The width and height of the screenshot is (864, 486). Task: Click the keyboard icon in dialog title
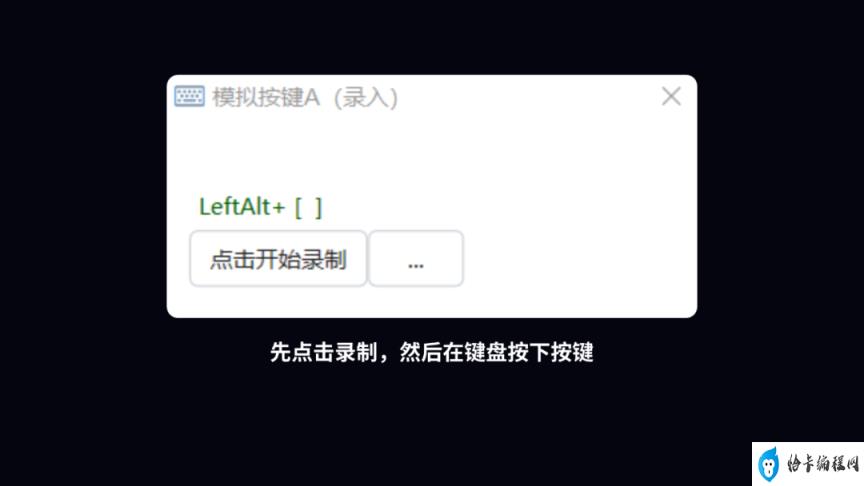[189, 96]
